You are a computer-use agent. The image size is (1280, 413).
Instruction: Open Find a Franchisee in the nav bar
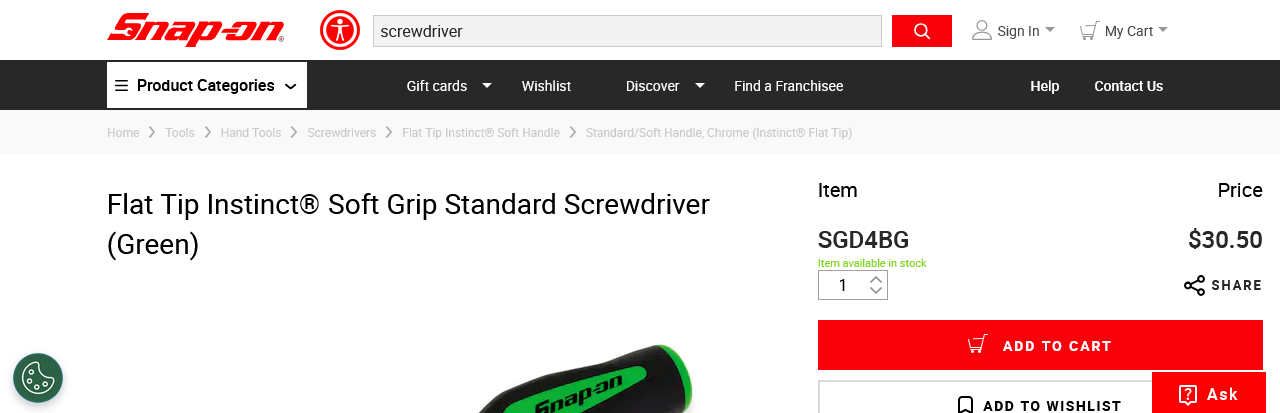pyautogui.click(x=788, y=86)
